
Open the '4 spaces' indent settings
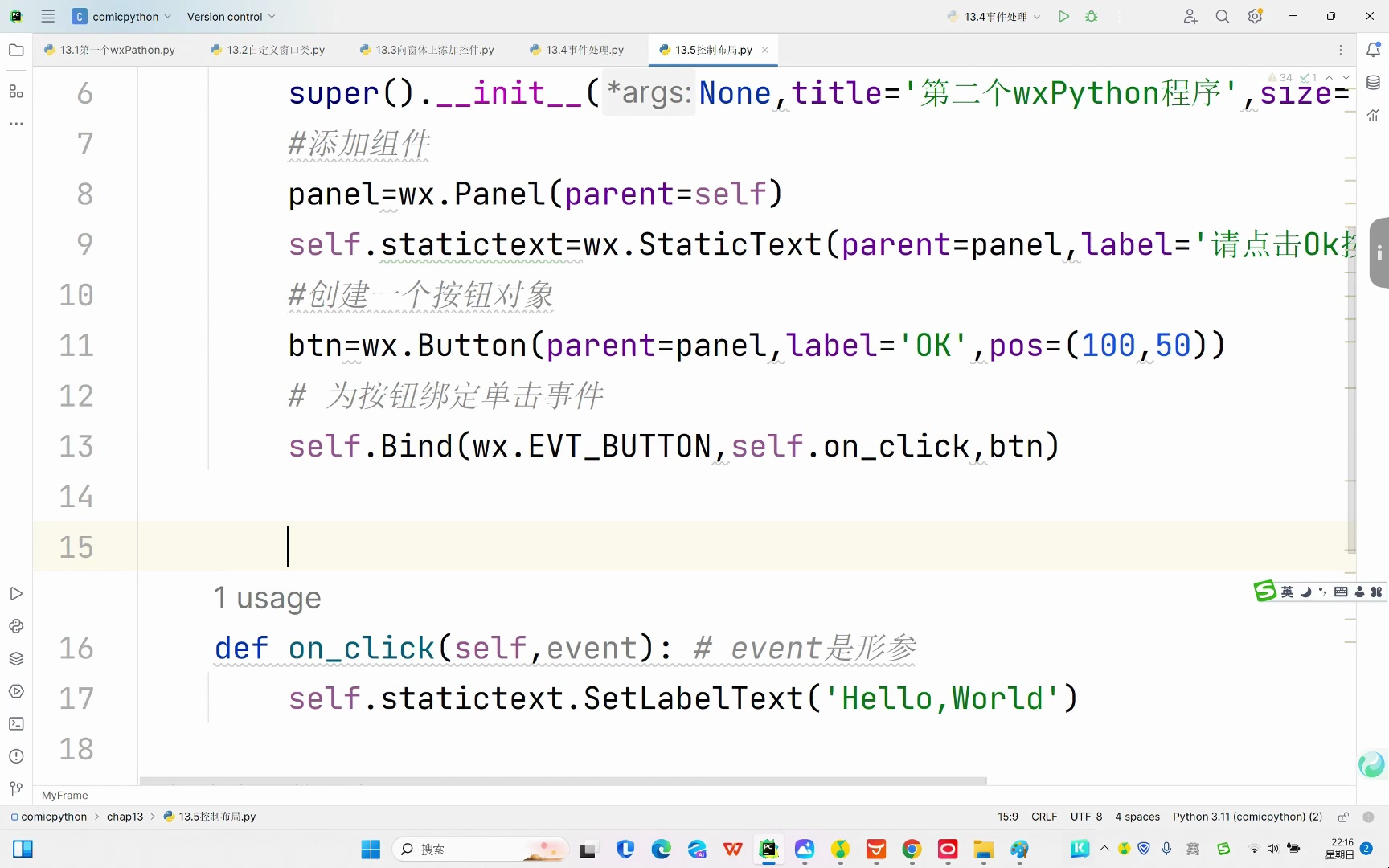[1137, 817]
